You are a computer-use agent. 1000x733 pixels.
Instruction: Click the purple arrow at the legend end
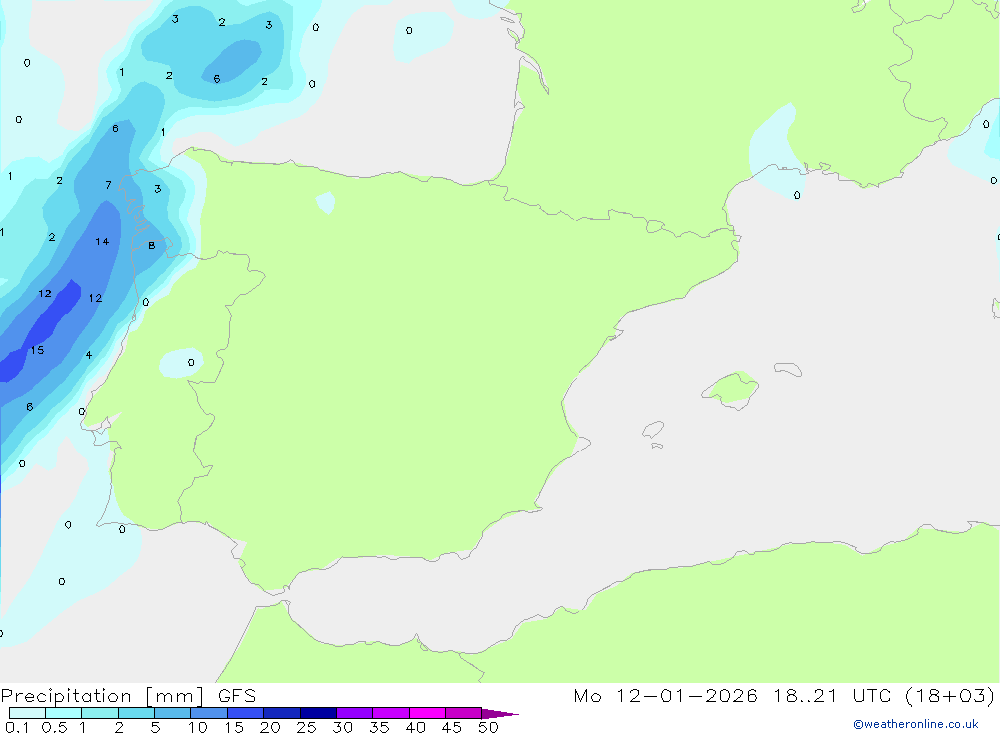(500, 714)
